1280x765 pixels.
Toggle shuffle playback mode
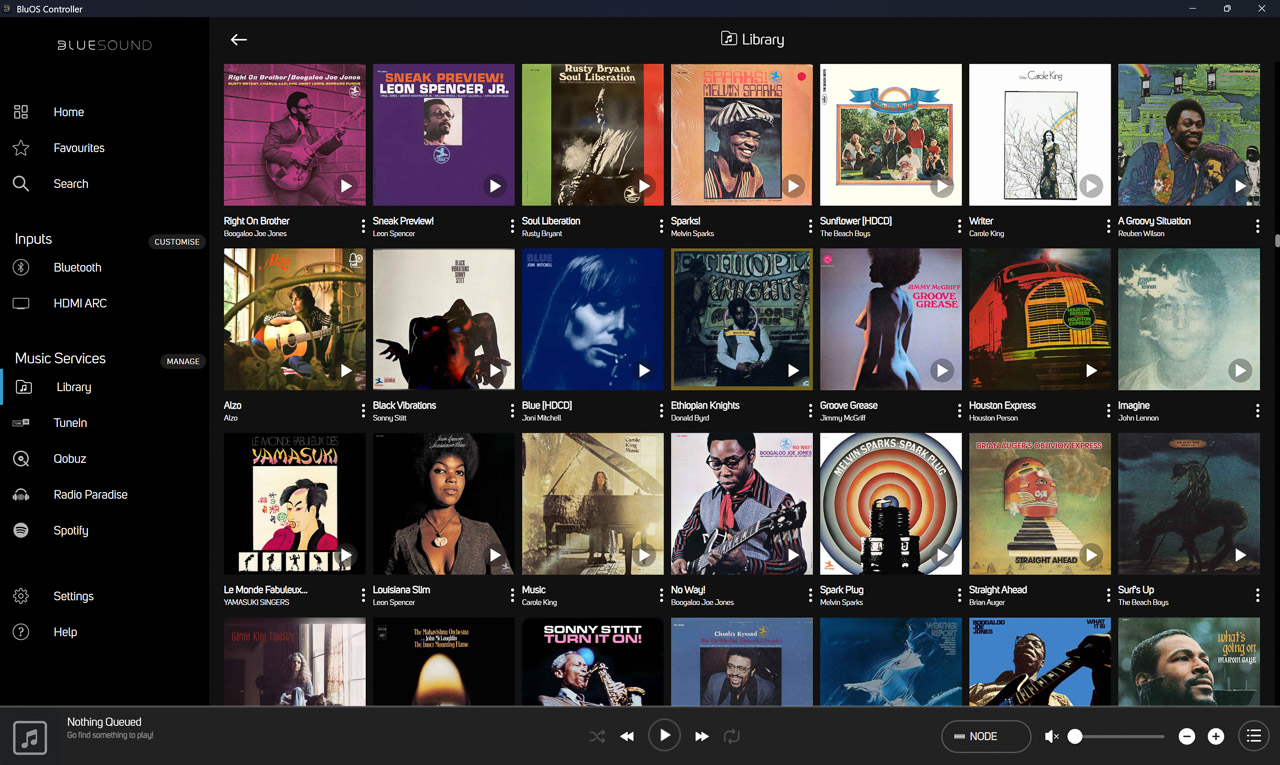coord(597,737)
